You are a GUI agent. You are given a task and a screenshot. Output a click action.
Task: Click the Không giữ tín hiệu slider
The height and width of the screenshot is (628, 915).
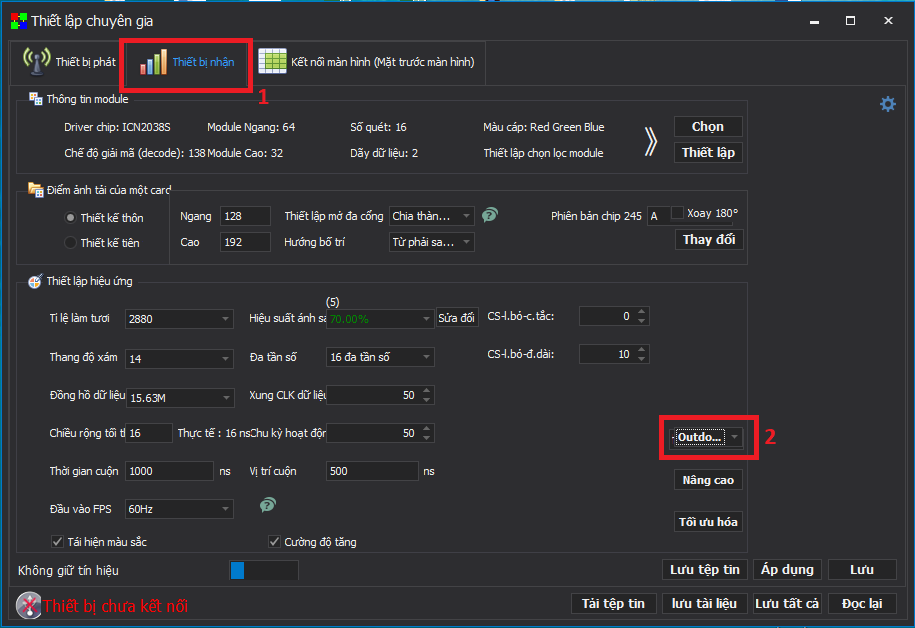point(264,570)
